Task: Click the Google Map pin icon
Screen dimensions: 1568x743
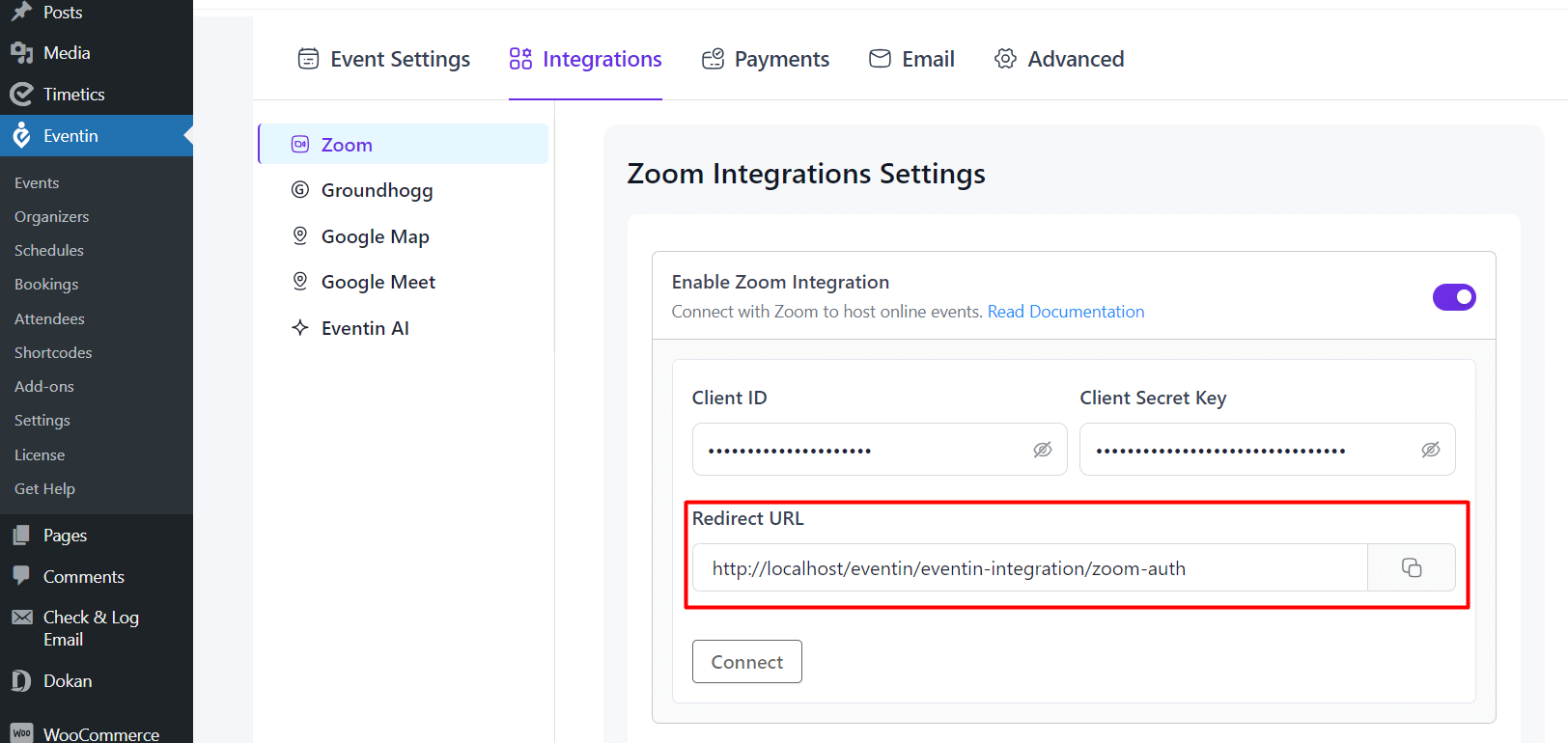Action: (x=300, y=235)
